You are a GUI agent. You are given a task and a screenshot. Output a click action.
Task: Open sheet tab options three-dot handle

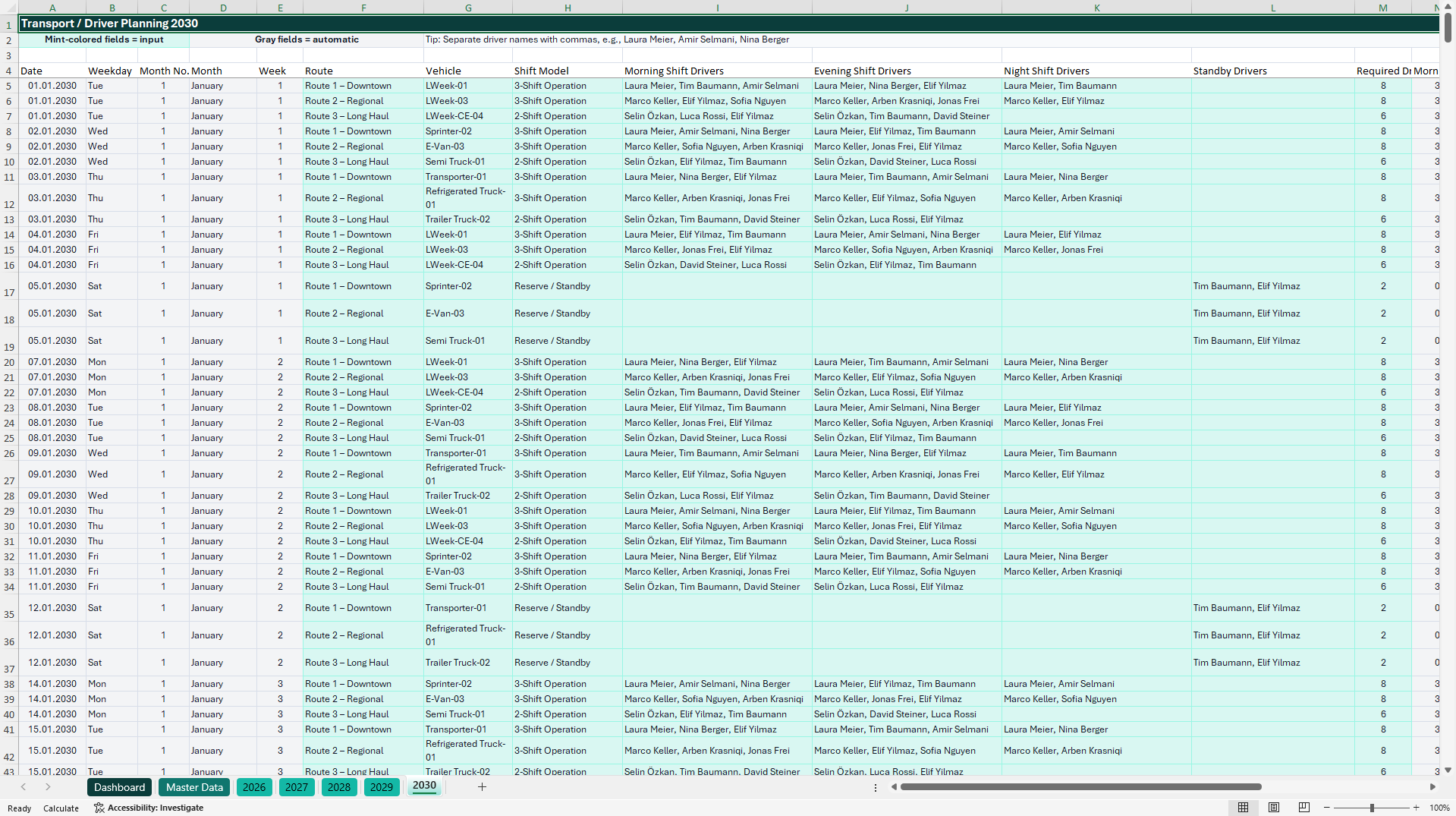(876, 788)
